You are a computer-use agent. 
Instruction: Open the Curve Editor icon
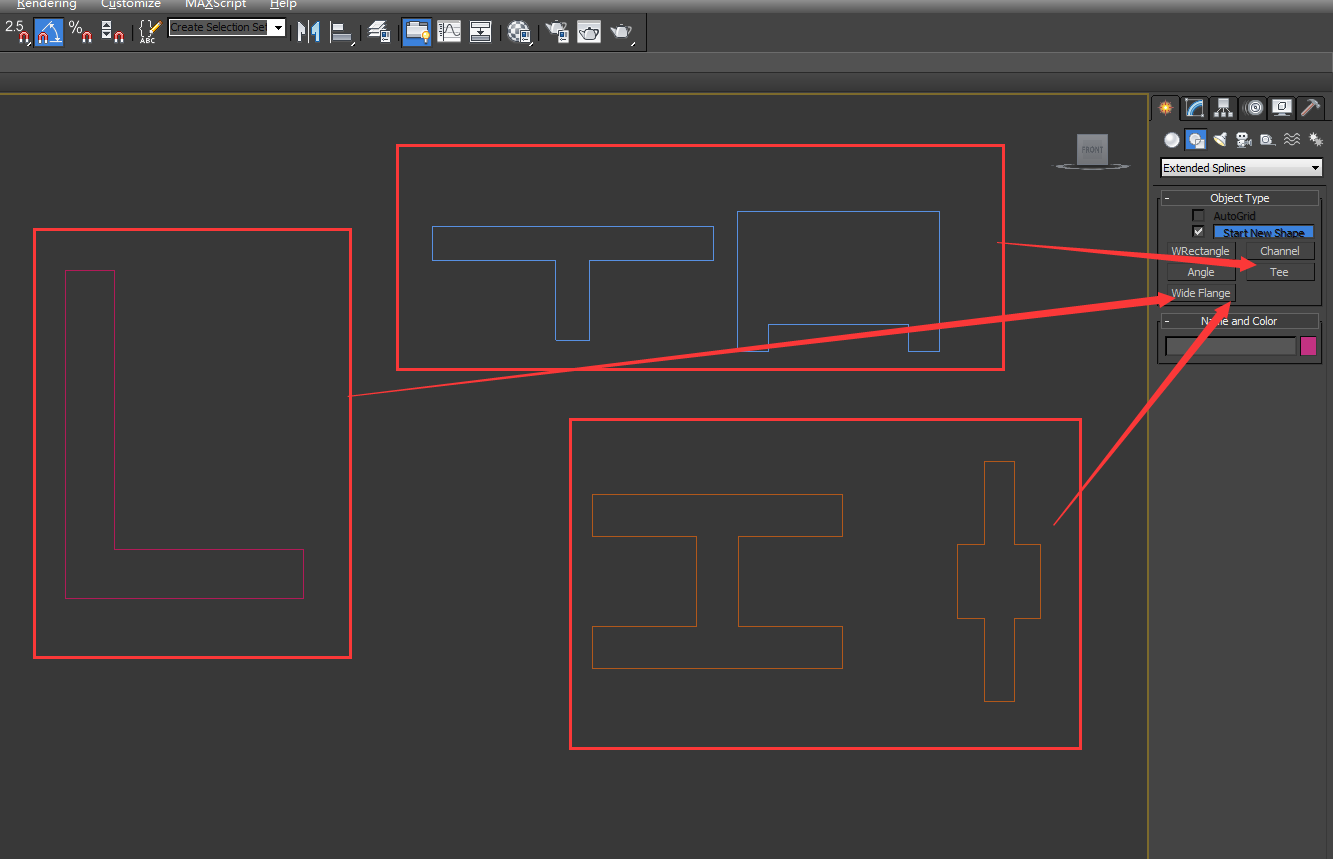click(449, 32)
